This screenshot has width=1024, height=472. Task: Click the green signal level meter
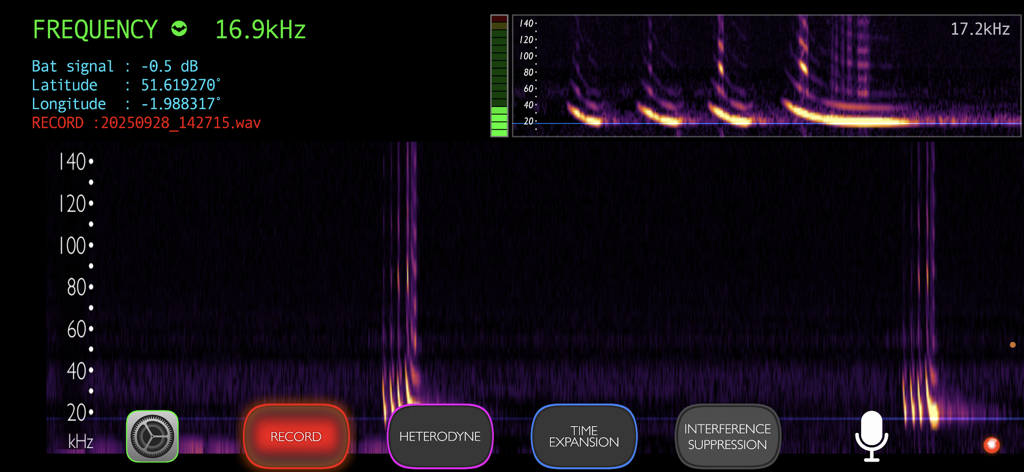point(499,76)
